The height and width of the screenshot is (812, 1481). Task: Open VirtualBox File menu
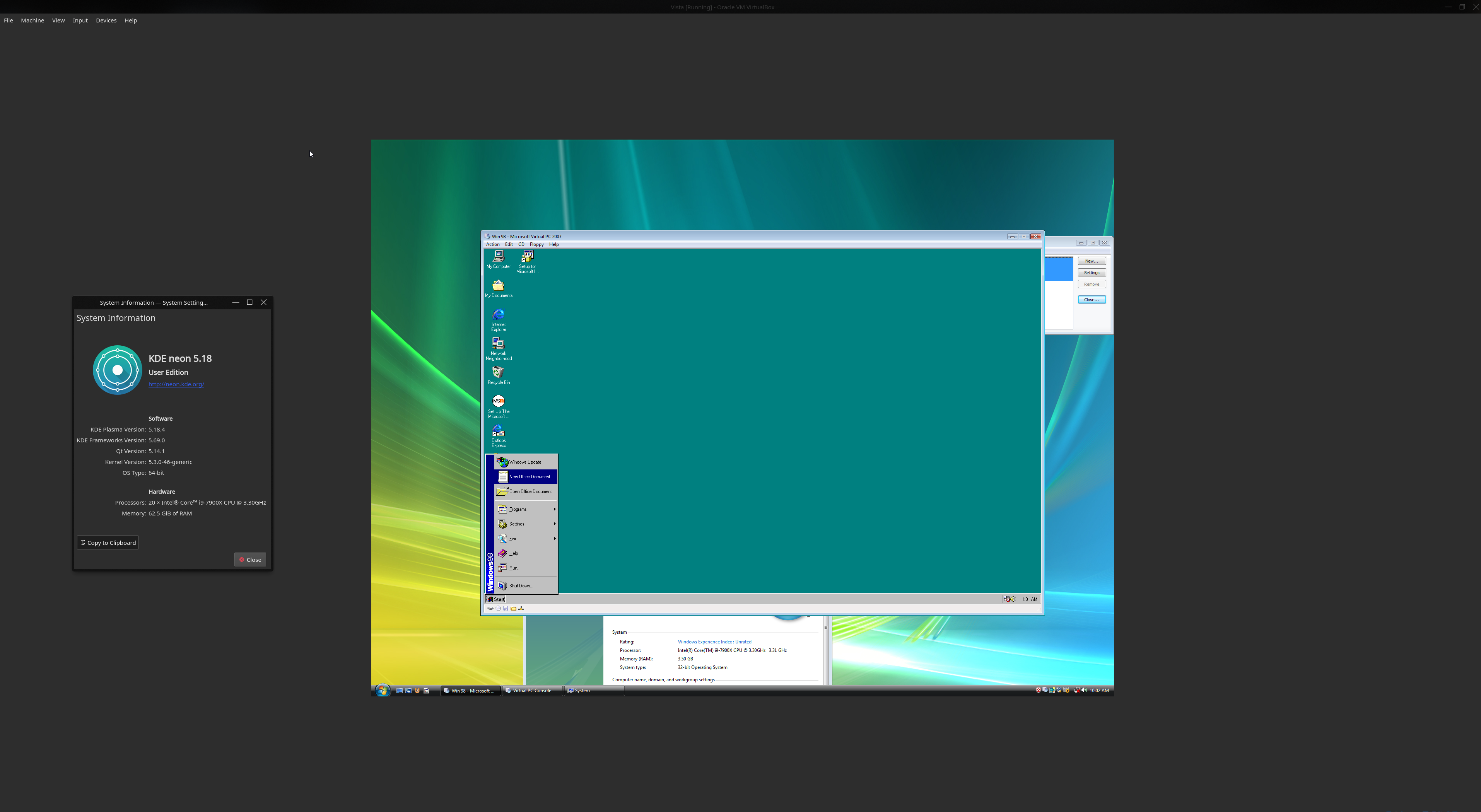click(9, 20)
